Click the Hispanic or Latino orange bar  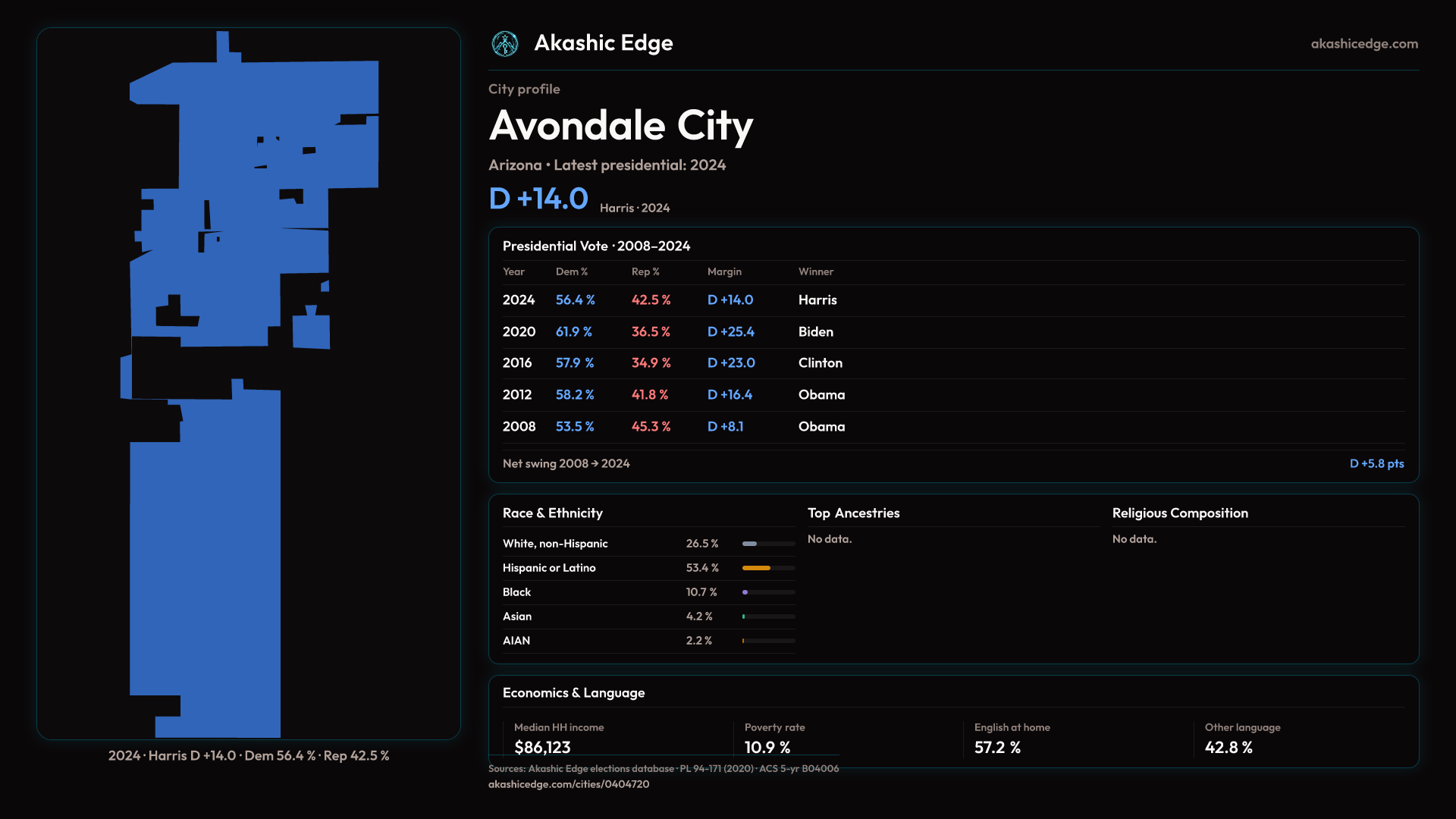pos(757,568)
